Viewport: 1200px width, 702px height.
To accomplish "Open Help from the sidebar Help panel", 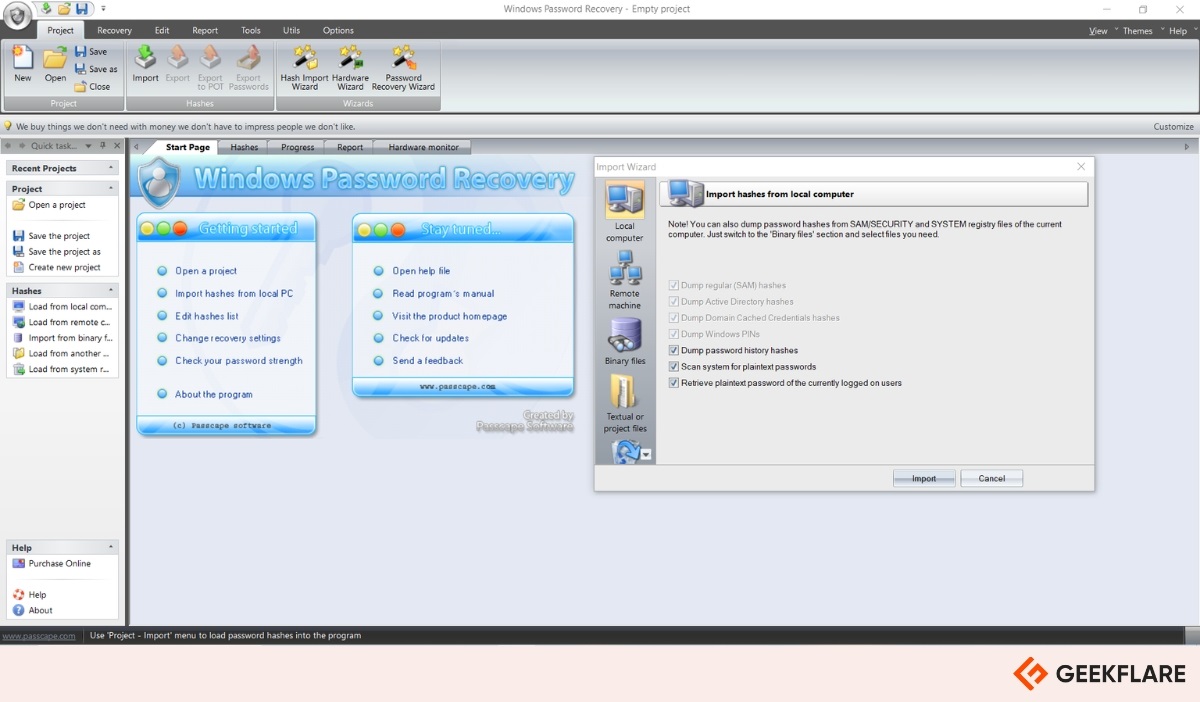I will [x=30, y=595].
